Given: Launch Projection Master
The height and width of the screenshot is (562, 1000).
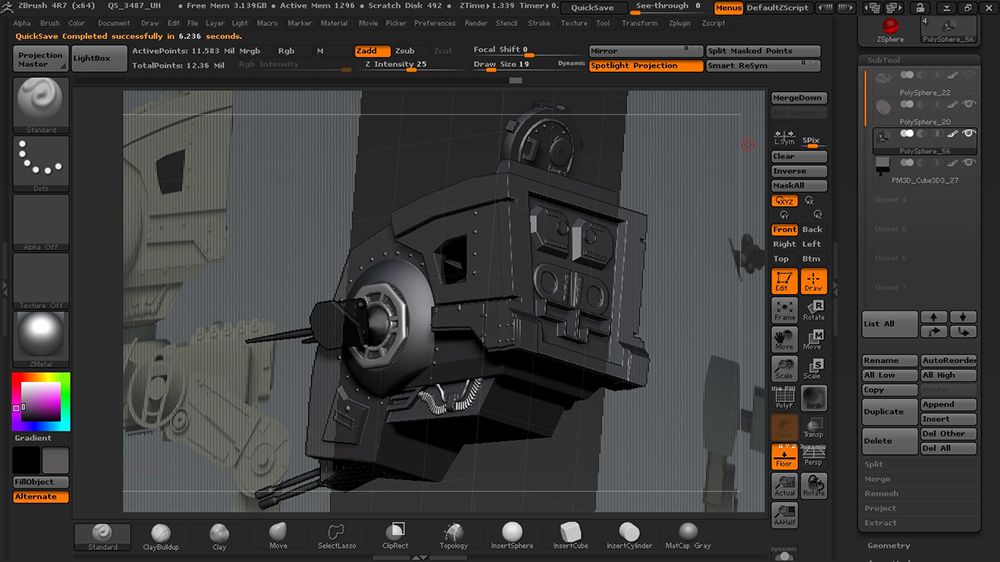Looking at the screenshot, I should (41, 59).
